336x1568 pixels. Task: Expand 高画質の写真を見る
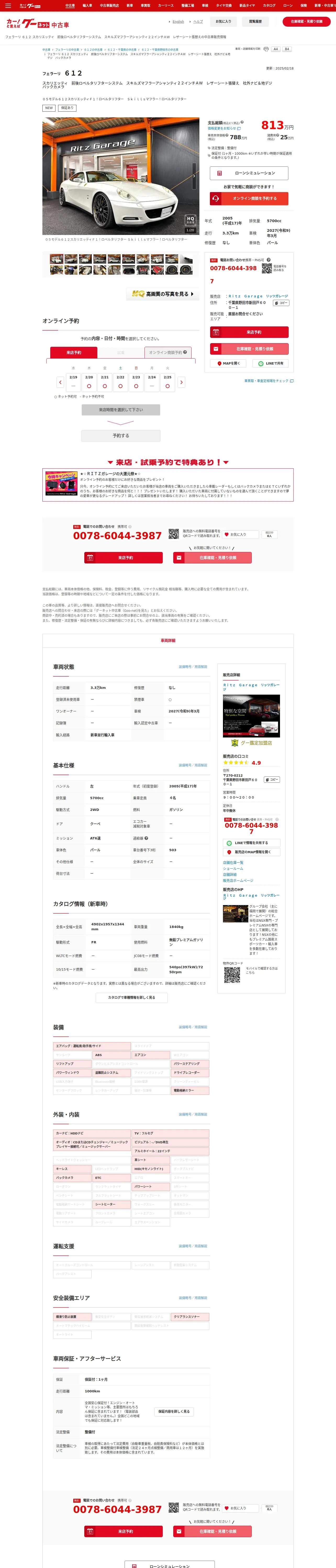[163, 294]
